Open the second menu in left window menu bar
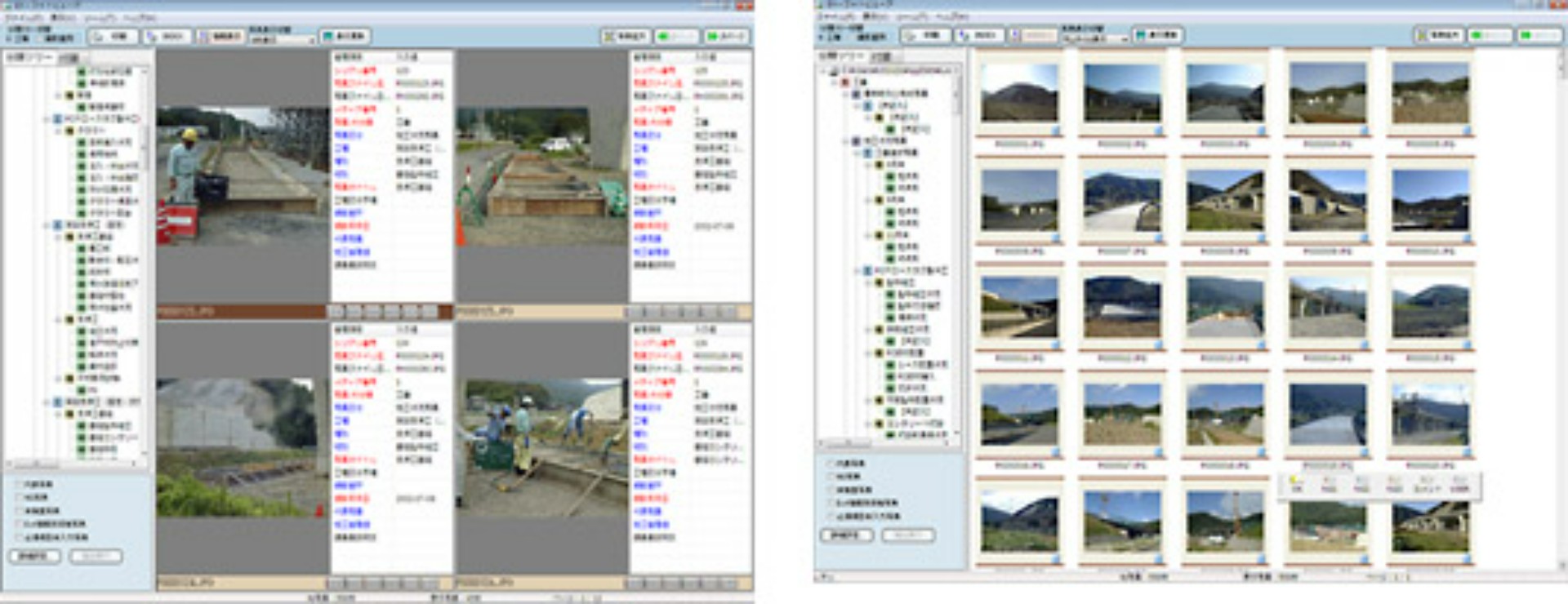This screenshot has width=1568, height=604. [63, 17]
